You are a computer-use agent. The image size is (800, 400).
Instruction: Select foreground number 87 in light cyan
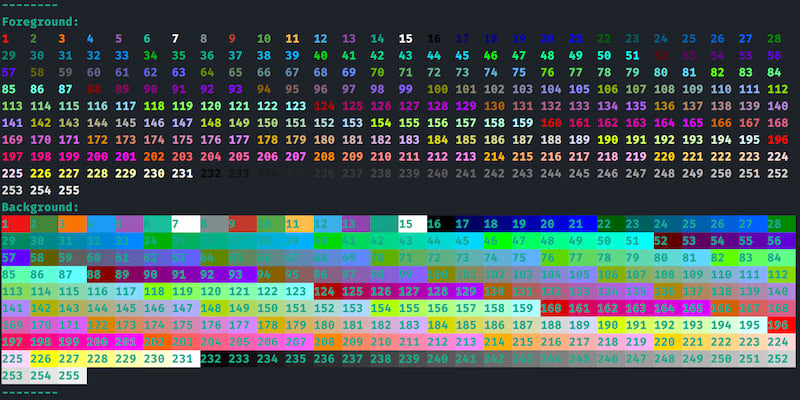pyautogui.click(x=65, y=89)
